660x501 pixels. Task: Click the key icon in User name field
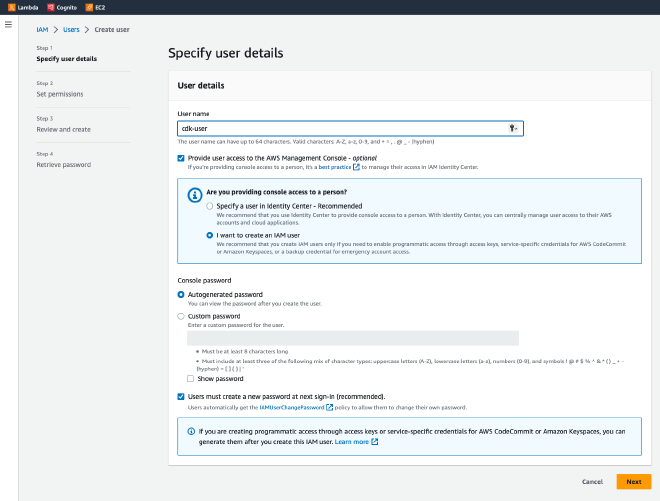point(514,128)
